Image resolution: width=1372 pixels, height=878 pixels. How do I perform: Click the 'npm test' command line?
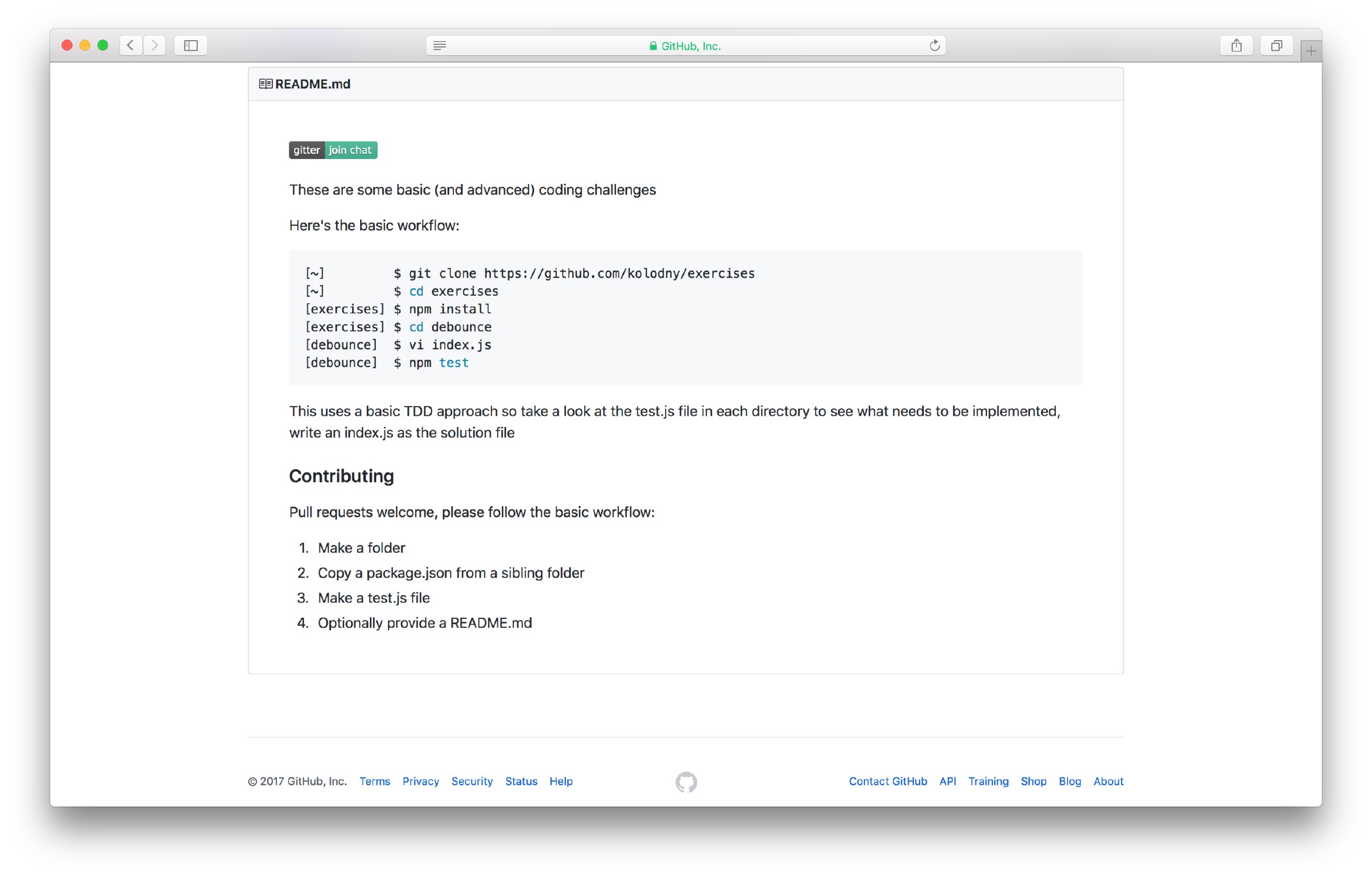[386, 362]
